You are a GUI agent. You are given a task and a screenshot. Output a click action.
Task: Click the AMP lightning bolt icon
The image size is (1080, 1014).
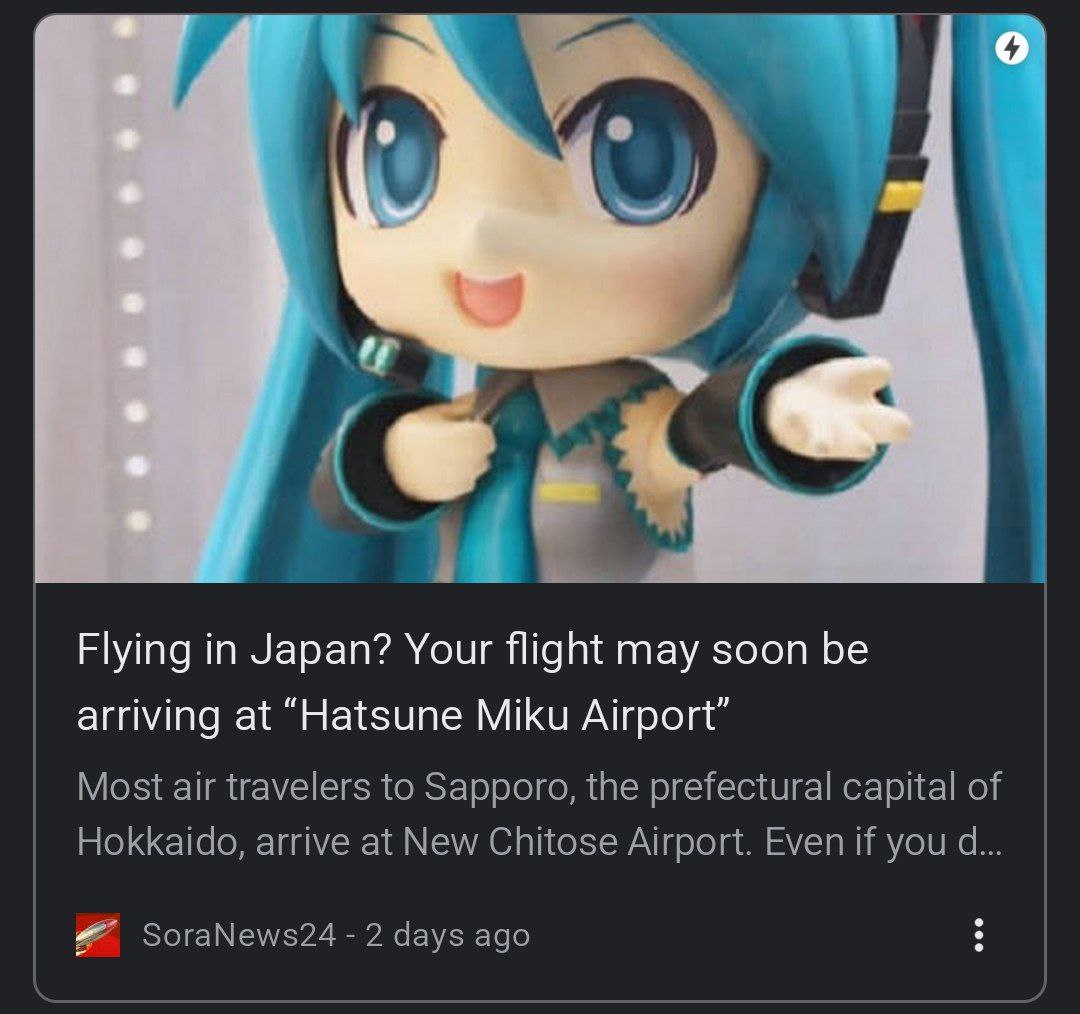click(x=1012, y=48)
